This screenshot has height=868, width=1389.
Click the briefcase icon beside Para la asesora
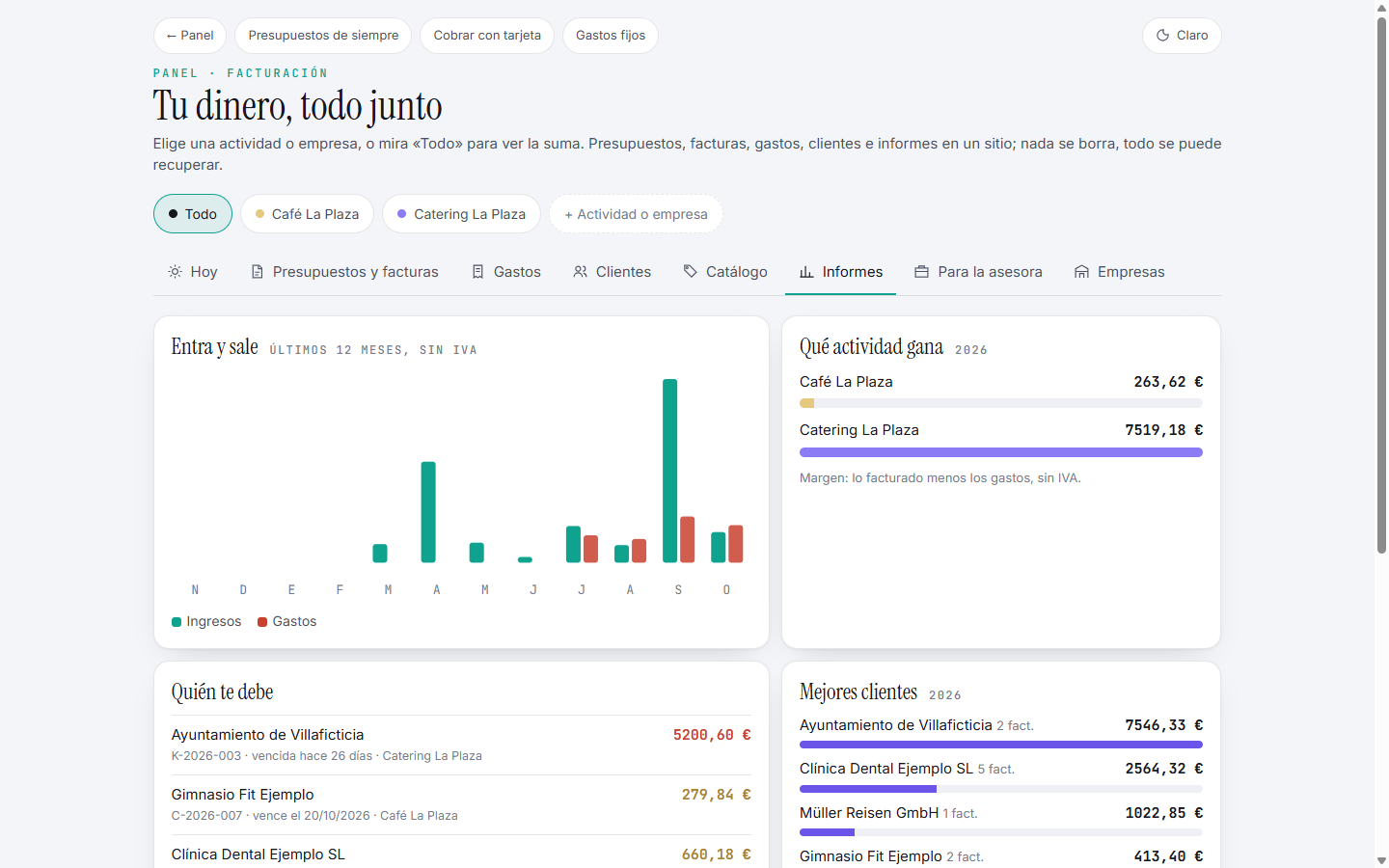coord(922,272)
